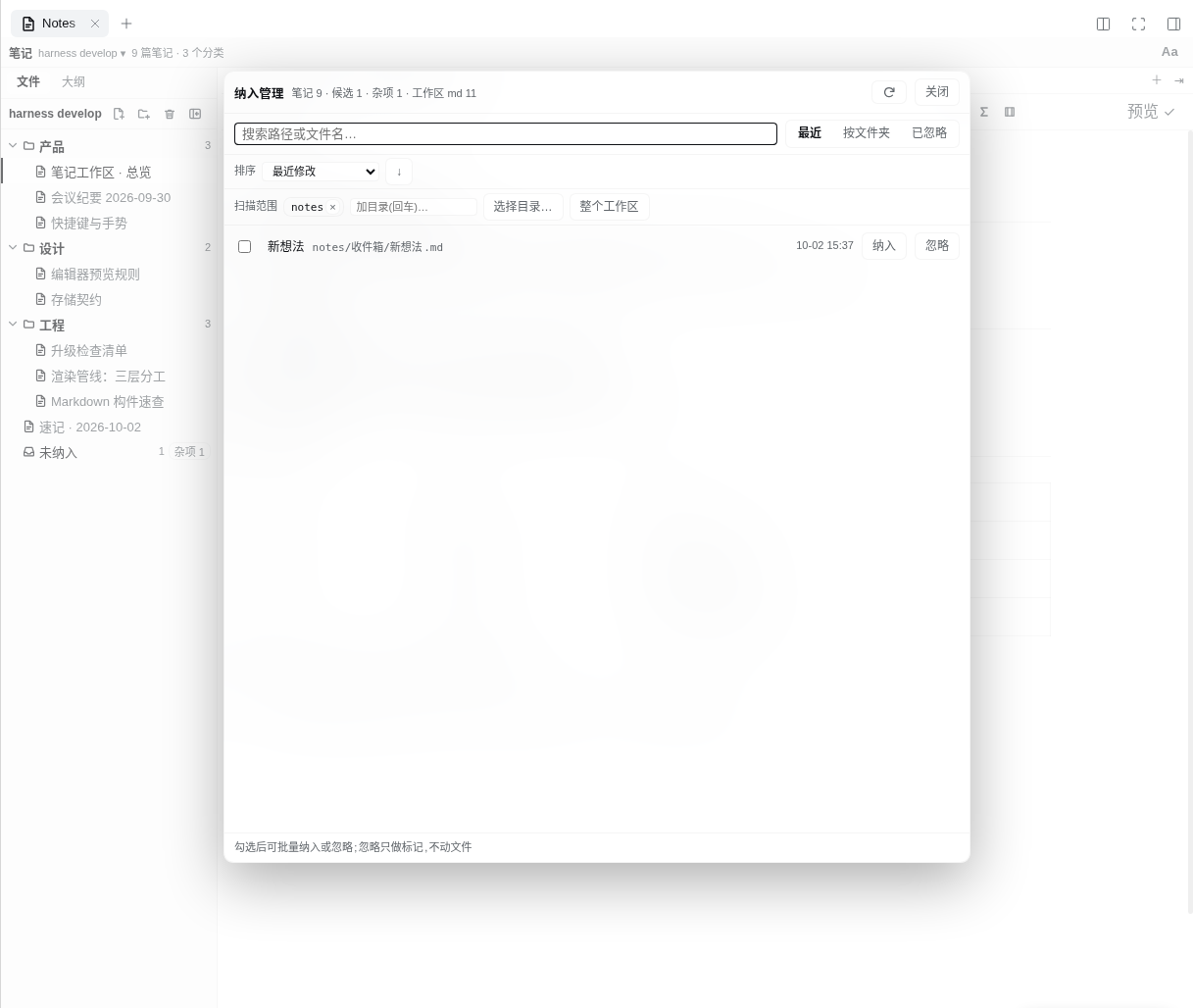Select the 未纳入 entry
This screenshot has height=1008, width=1193.
pos(109,452)
